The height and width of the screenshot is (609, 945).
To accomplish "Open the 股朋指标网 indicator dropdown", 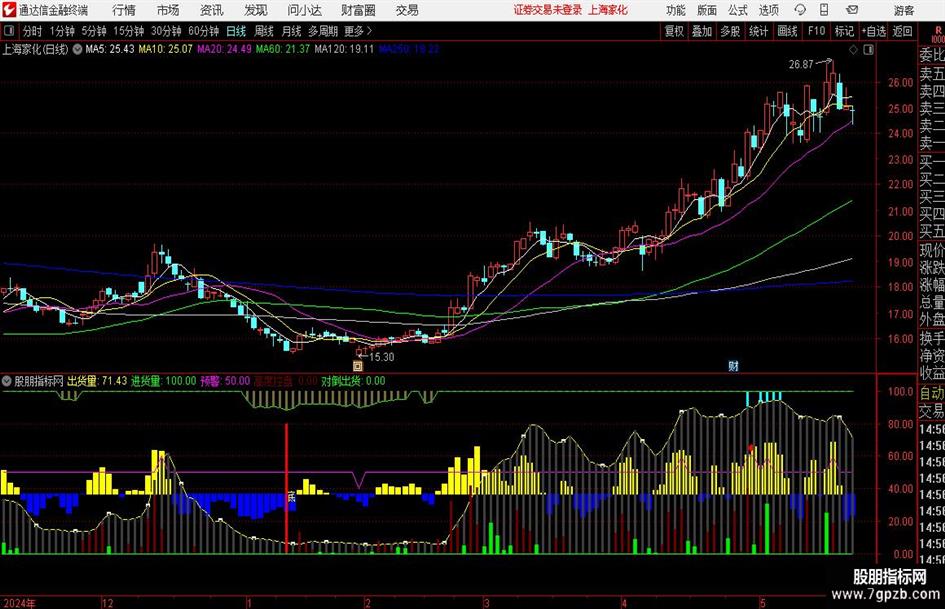I will [7, 381].
